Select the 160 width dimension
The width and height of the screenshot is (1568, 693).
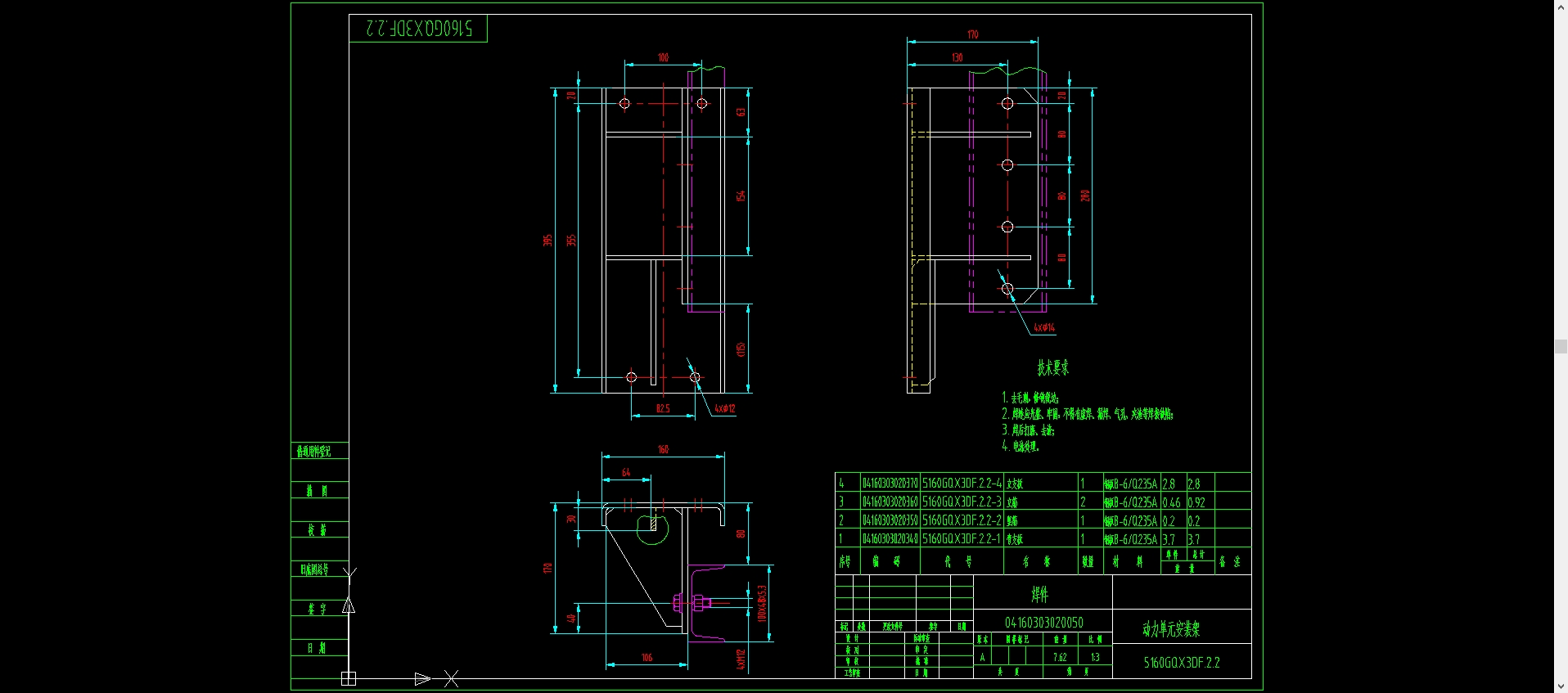(663, 449)
